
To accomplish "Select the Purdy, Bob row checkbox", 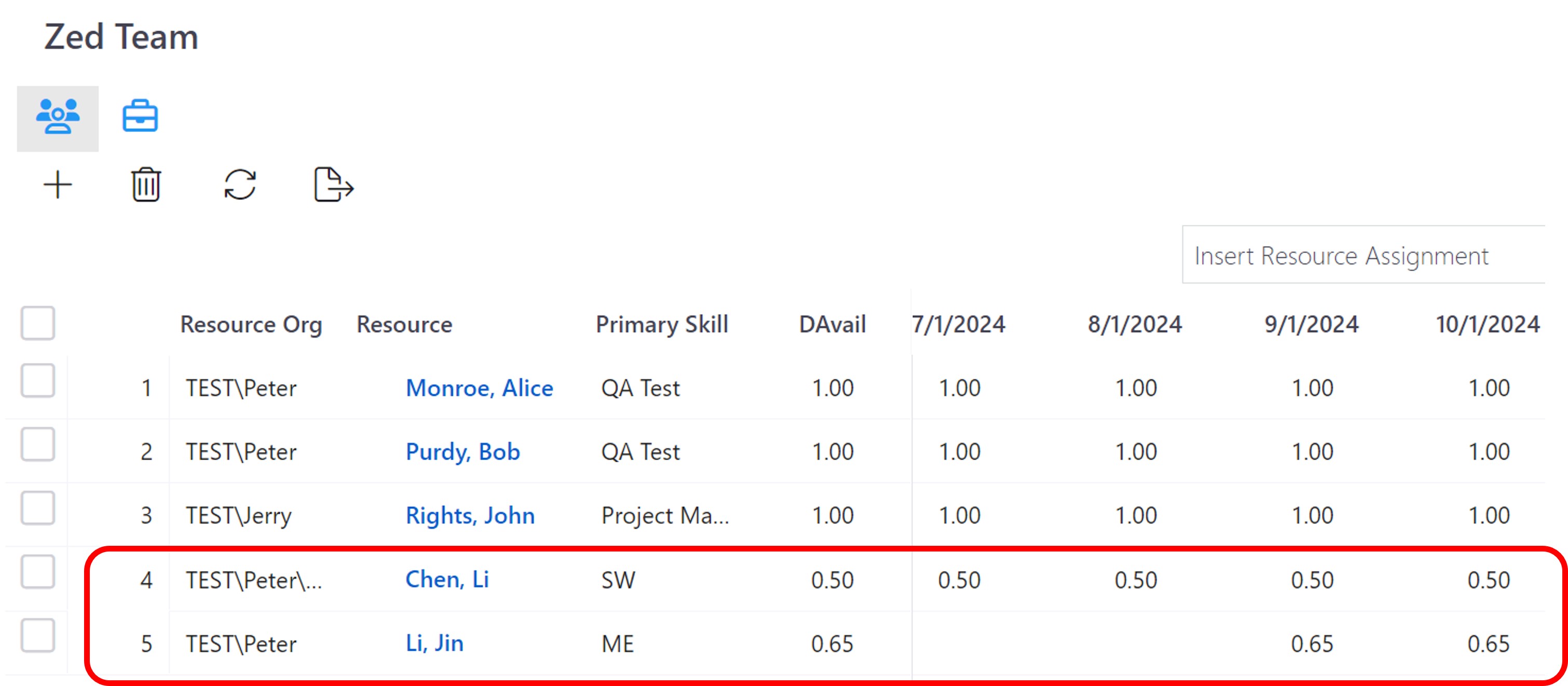I will click(x=38, y=445).
